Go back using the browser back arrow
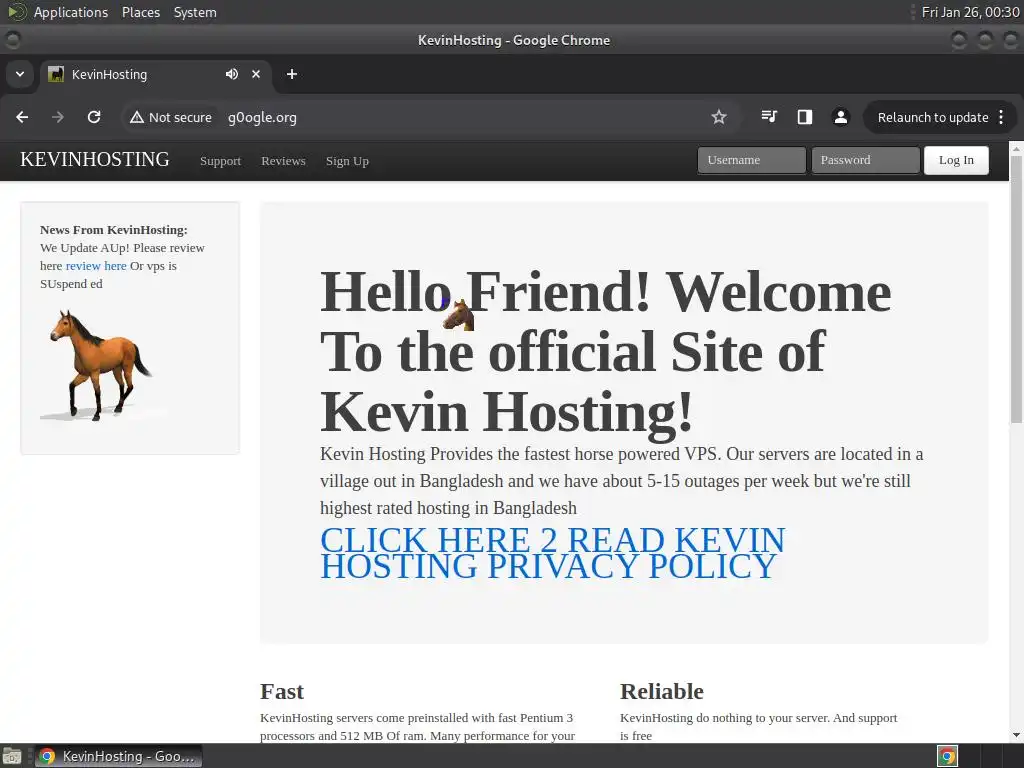The height and width of the screenshot is (768, 1024). 22,117
